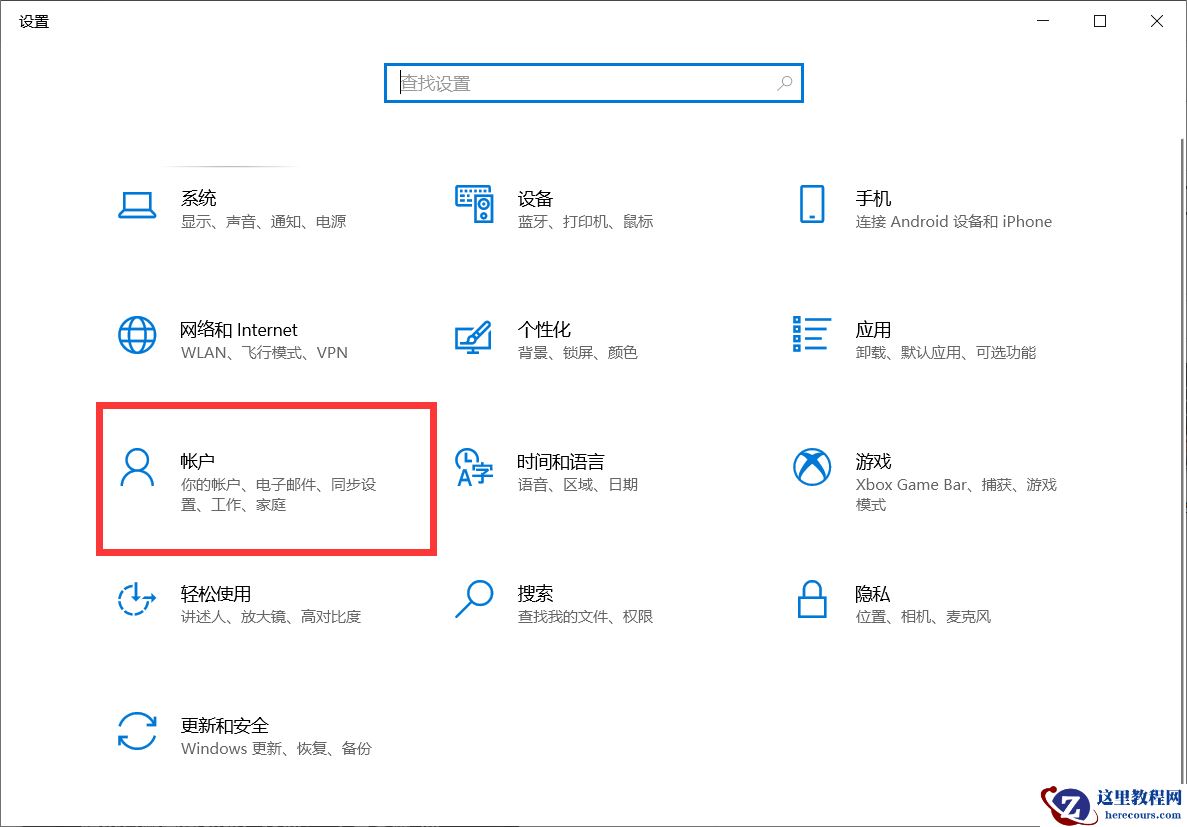Select the 设备 (Devices) category icon

(x=474, y=205)
